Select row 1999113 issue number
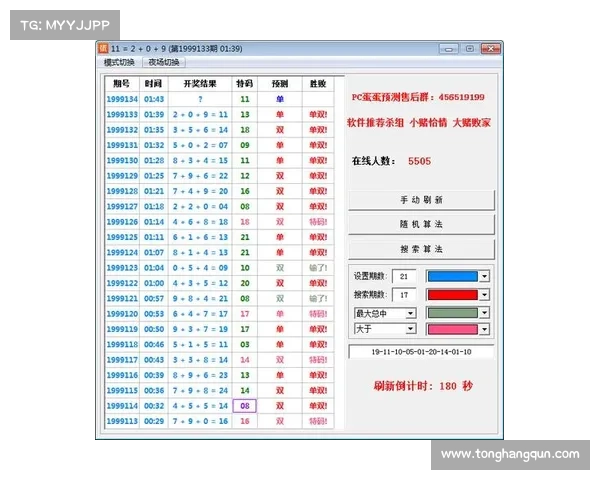Image resolution: width=600 pixels, height=480 pixels. coord(122,421)
